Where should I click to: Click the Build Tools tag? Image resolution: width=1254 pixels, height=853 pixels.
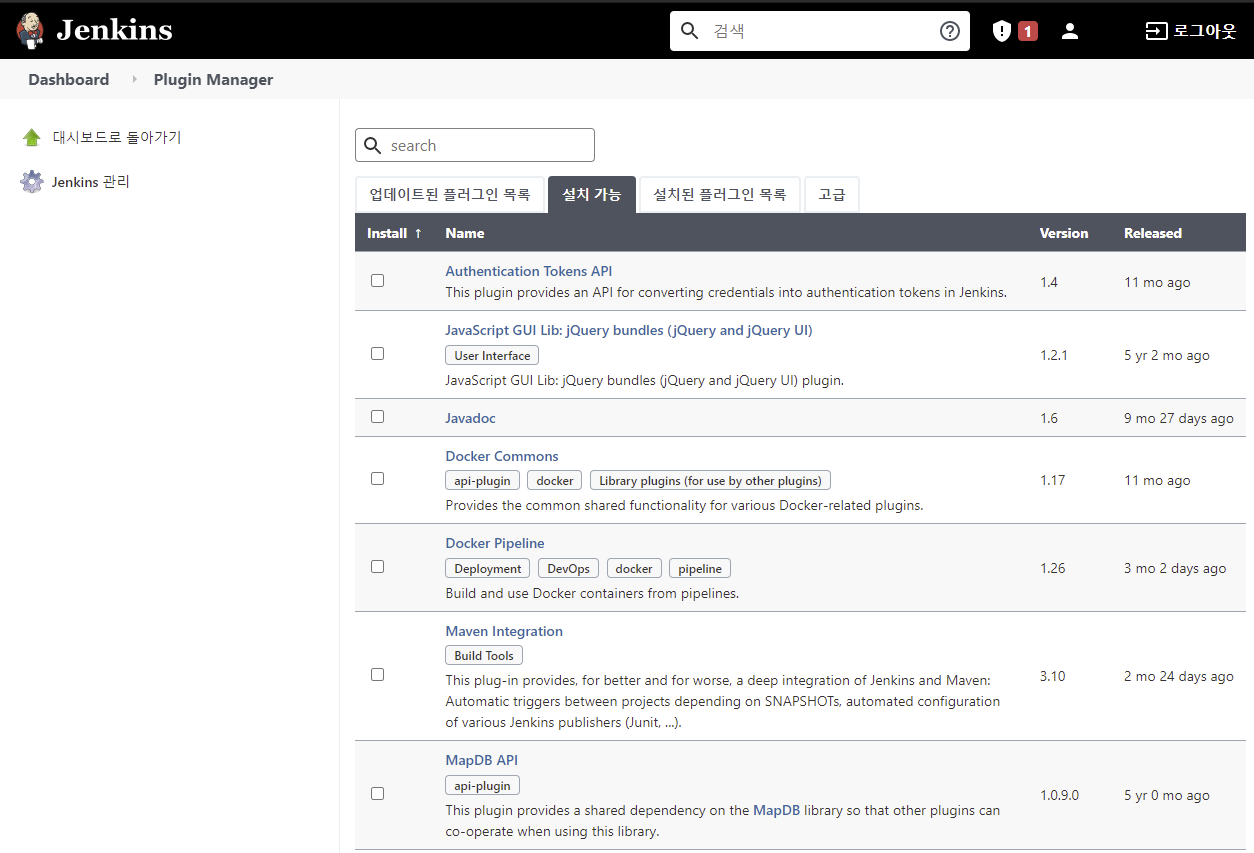click(484, 656)
